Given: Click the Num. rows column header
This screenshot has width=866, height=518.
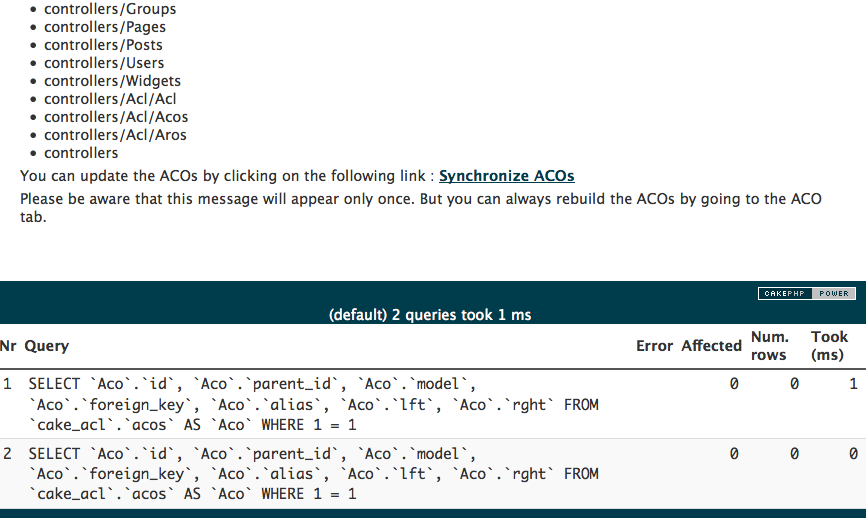Looking at the screenshot, I should pyautogui.click(x=770, y=346).
